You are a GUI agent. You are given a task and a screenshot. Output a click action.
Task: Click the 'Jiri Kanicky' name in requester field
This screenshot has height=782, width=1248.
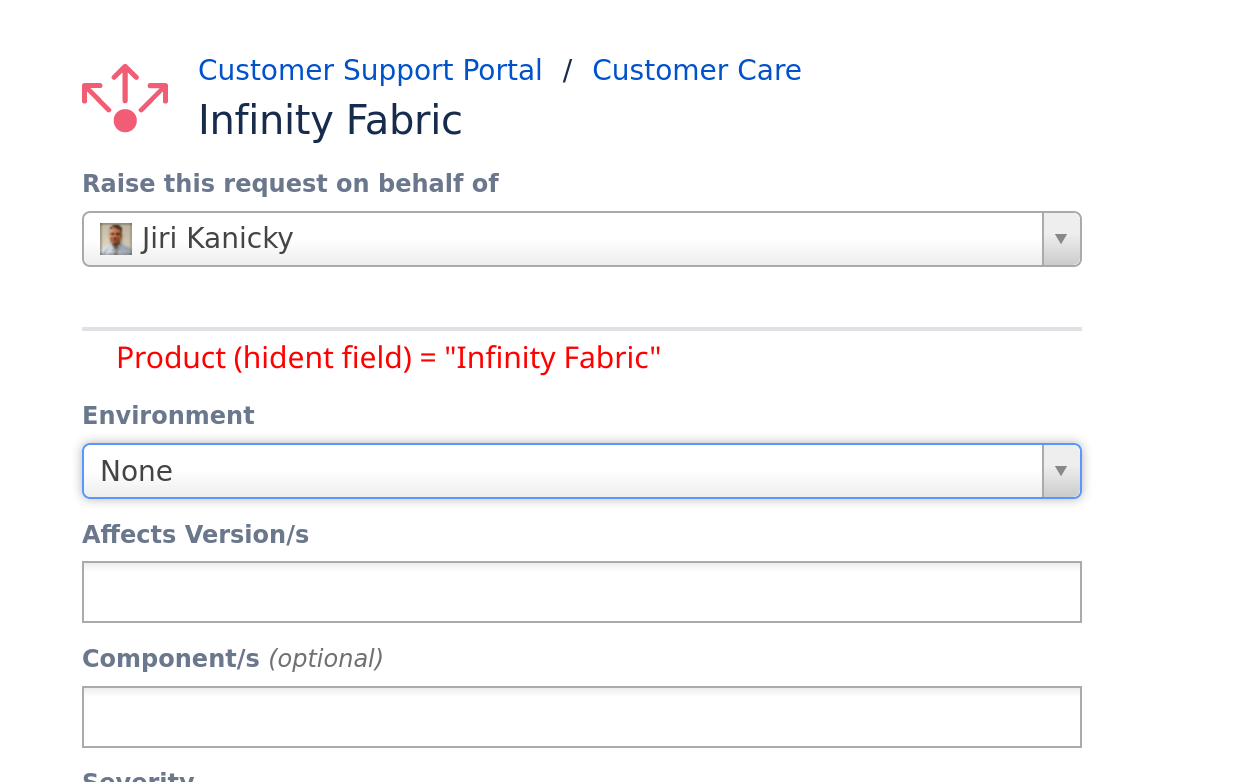[217, 239]
